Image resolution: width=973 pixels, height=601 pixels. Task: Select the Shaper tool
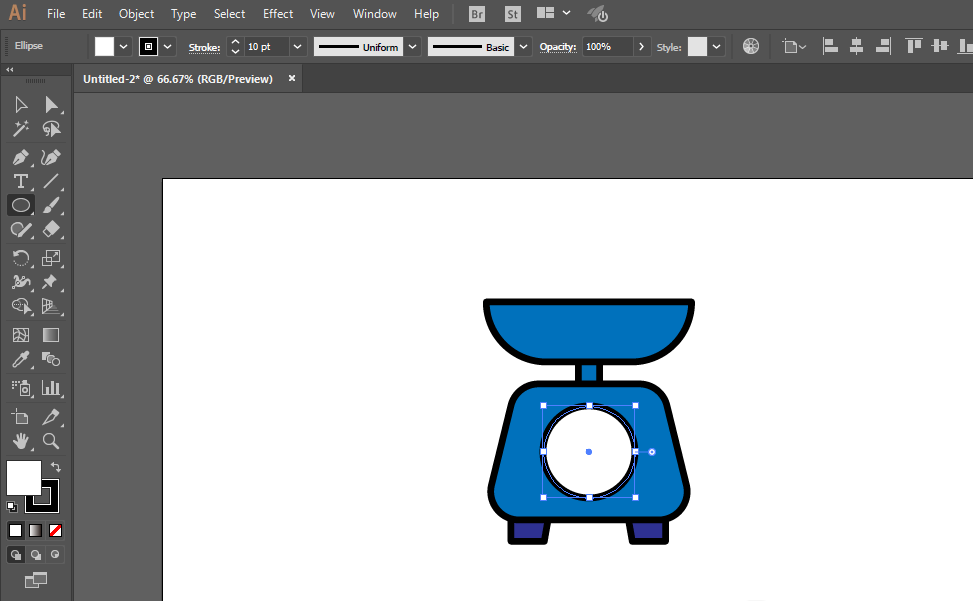coord(20,229)
